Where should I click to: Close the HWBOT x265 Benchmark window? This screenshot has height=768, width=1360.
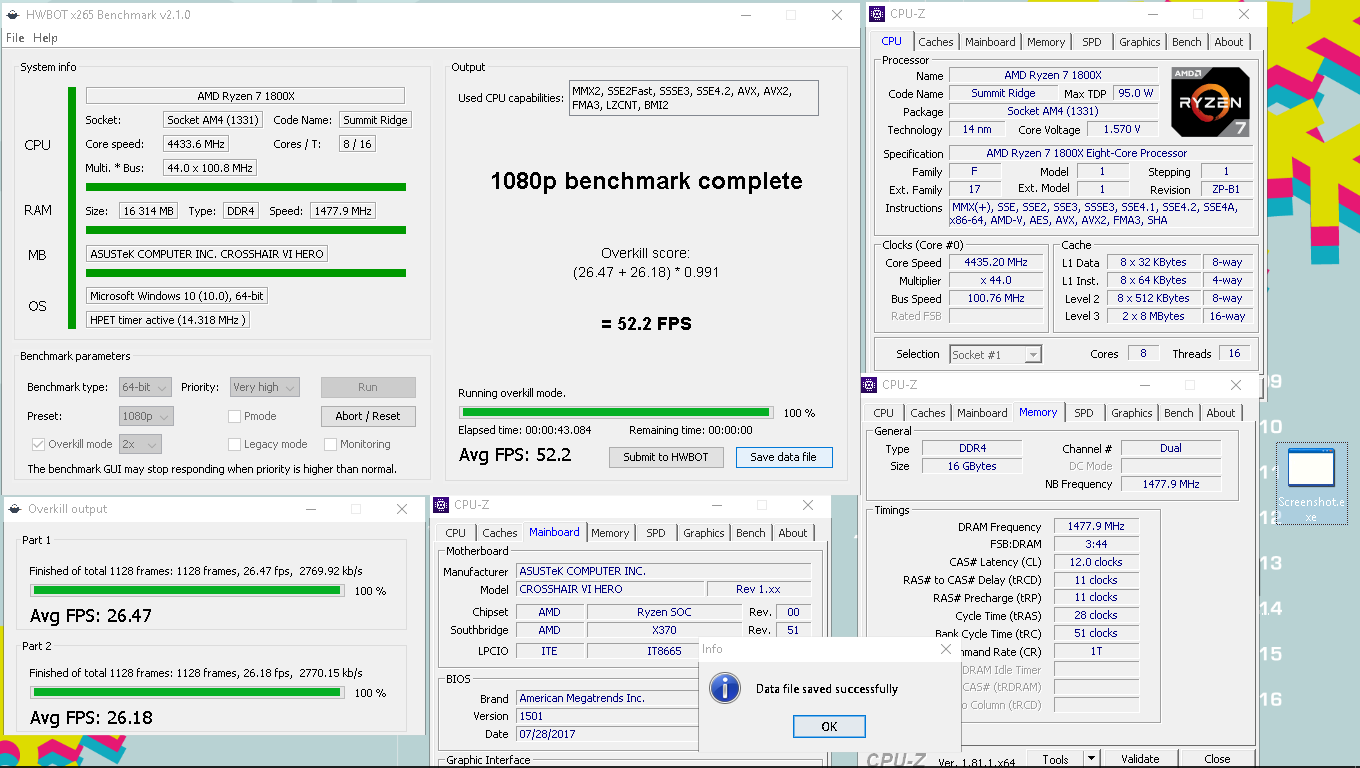[836, 15]
